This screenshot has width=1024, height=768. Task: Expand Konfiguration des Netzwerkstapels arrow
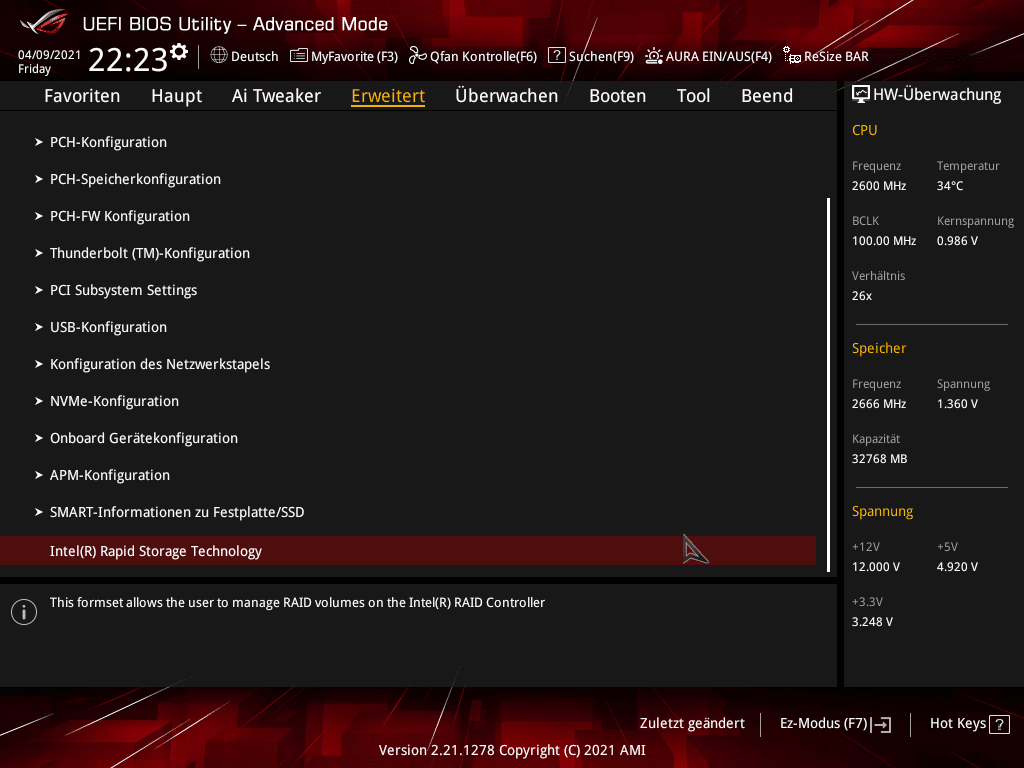click(39, 364)
